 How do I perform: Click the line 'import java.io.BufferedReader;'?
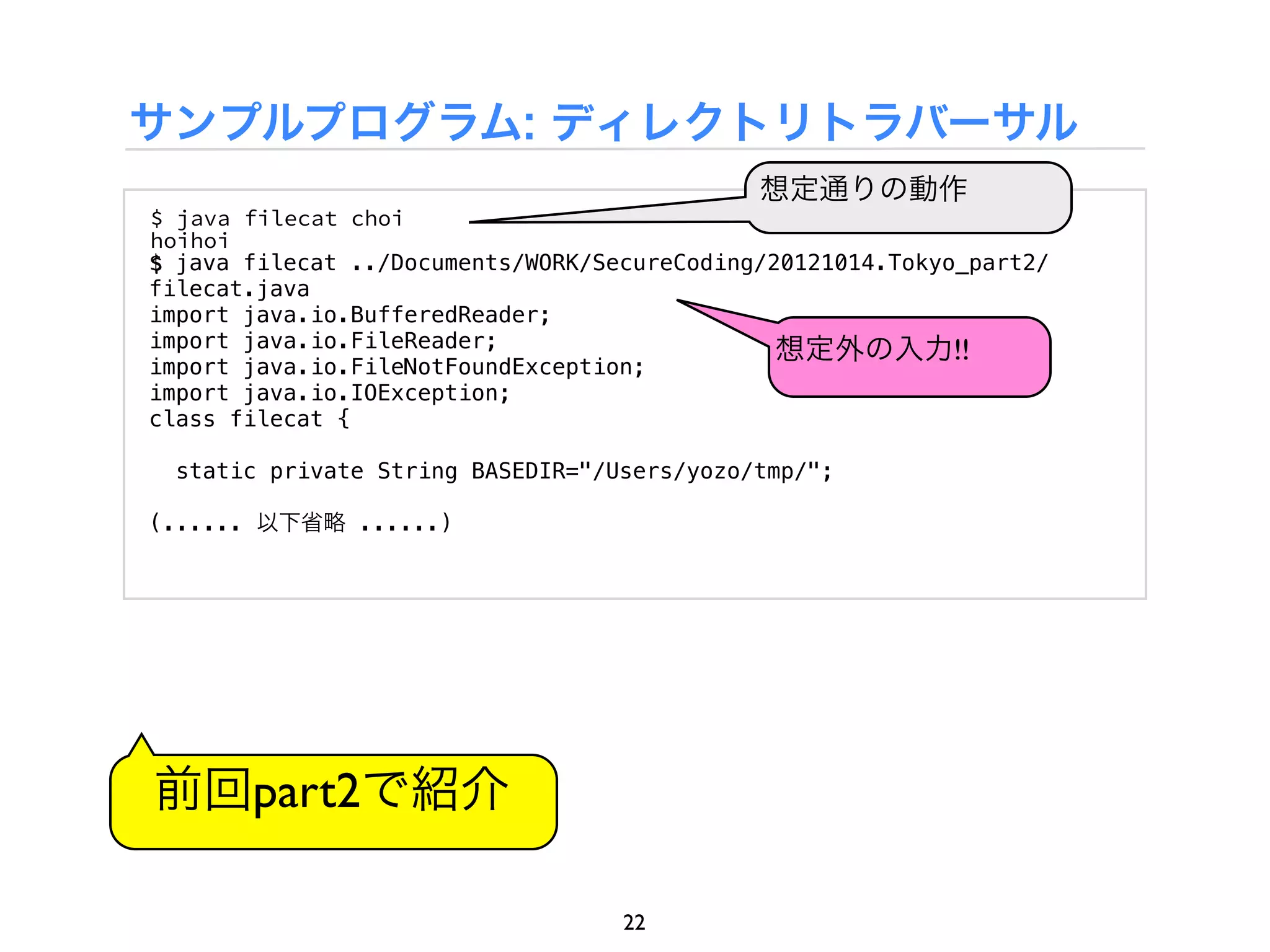(350, 315)
